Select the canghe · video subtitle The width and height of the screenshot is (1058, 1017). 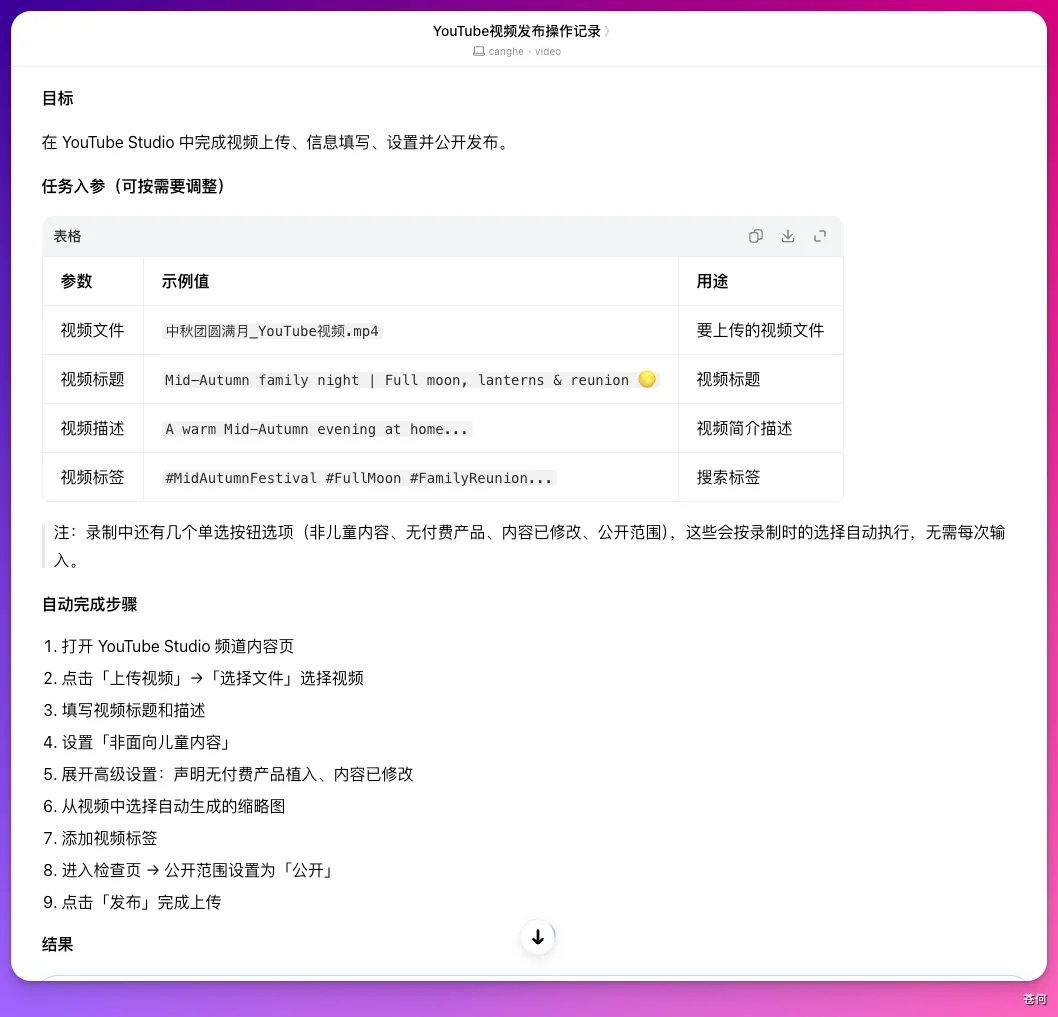[x=524, y=51]
